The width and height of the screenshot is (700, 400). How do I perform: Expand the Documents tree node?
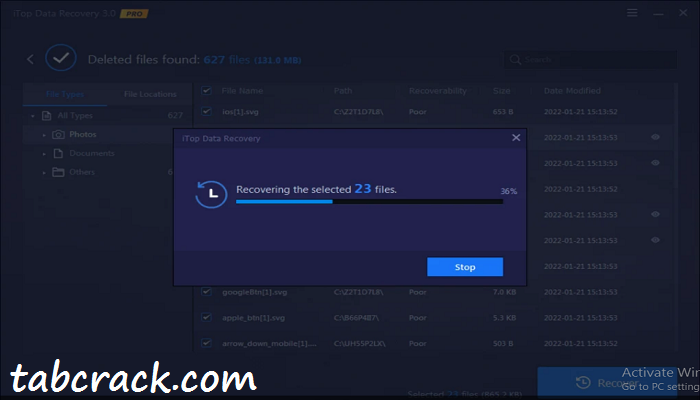click(x=44, y=154)
